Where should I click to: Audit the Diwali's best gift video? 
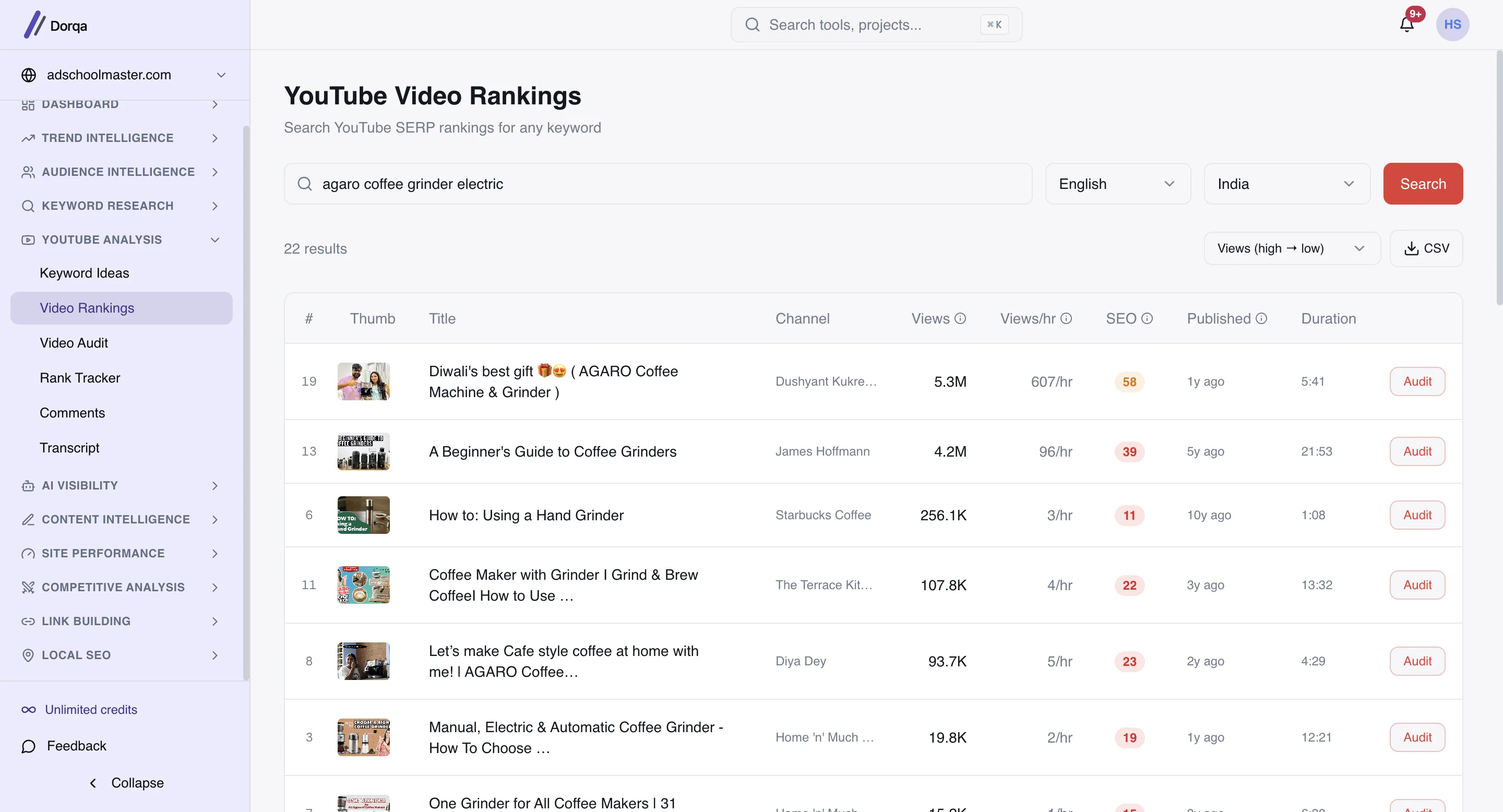click(1417, 381)
